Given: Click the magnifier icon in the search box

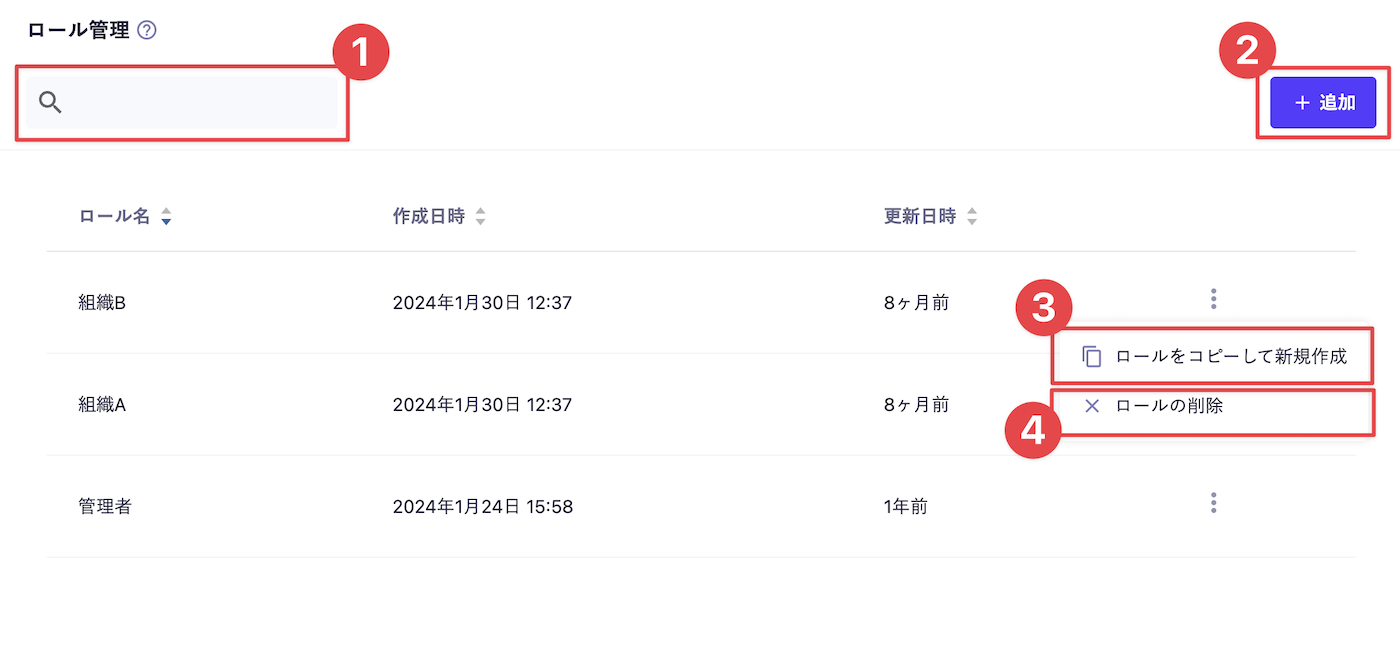Looking at the screenshot, I should 50,102.
